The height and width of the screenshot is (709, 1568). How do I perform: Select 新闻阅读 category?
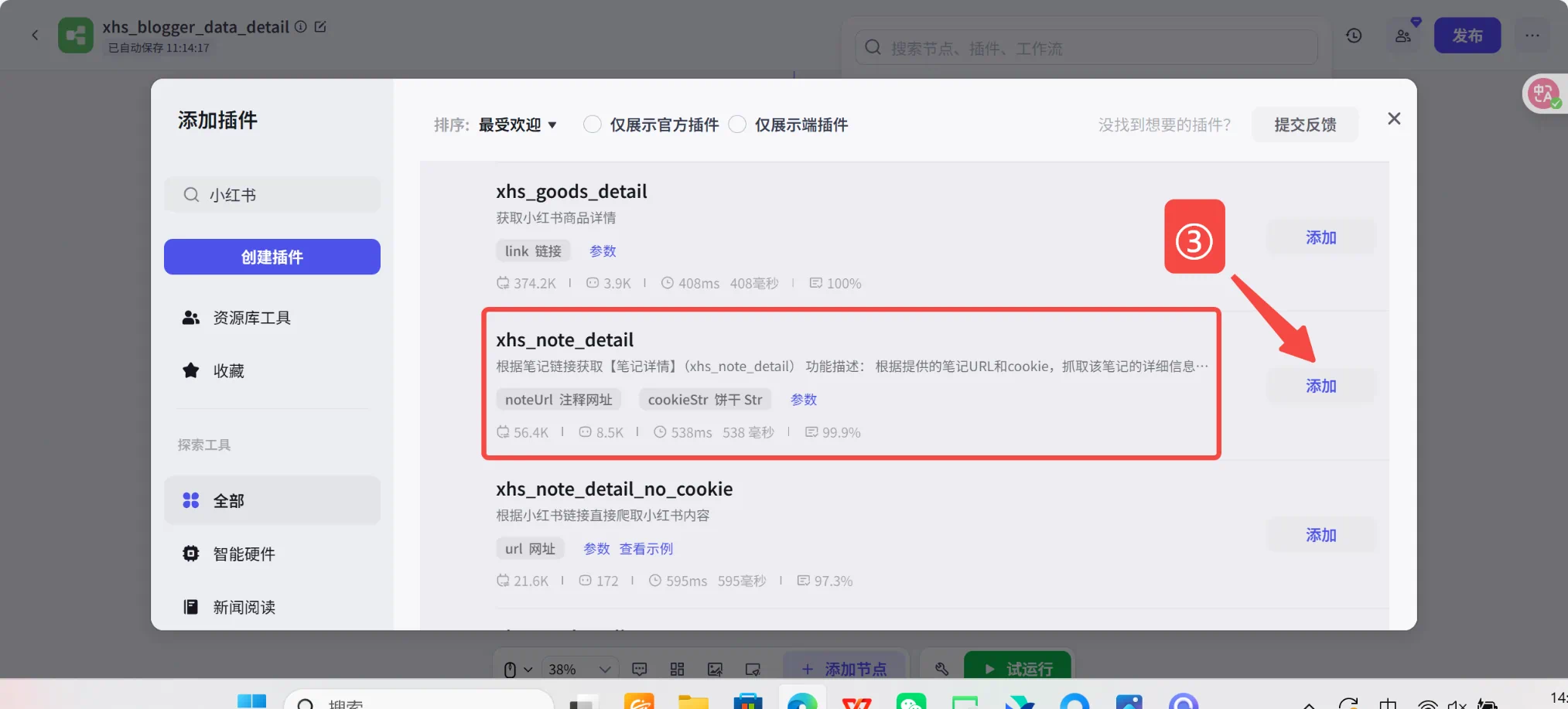coord(272,608)
